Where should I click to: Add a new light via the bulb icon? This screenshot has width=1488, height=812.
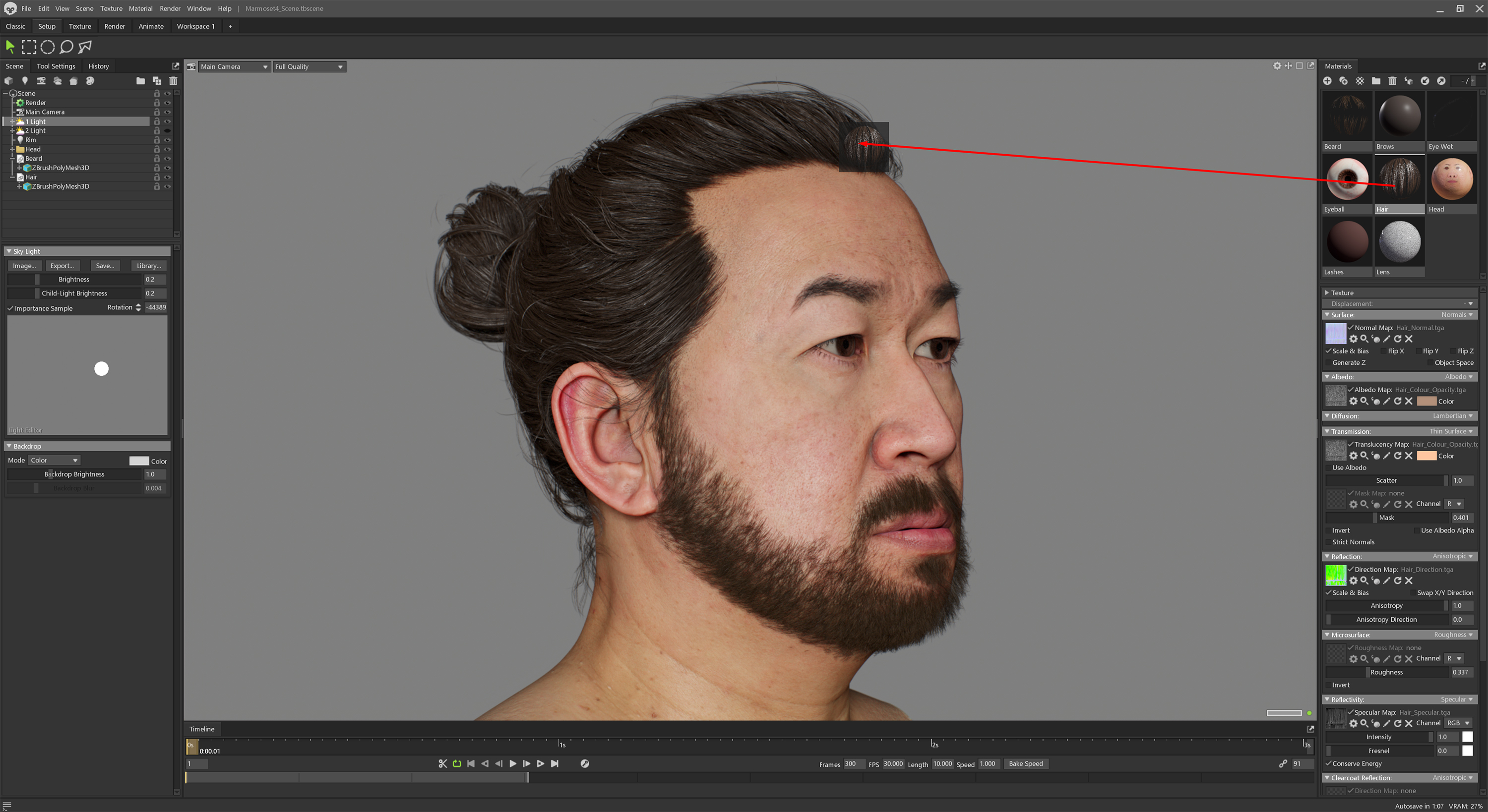point(25,81)
